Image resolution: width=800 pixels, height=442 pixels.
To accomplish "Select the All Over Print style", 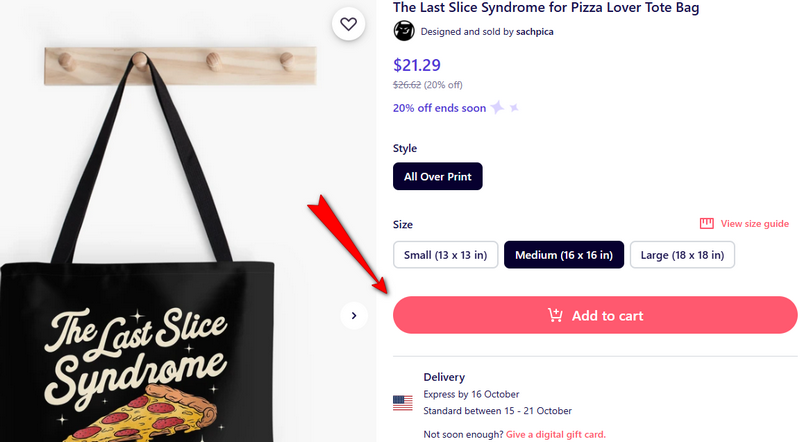I will click(x=438, y=177).
